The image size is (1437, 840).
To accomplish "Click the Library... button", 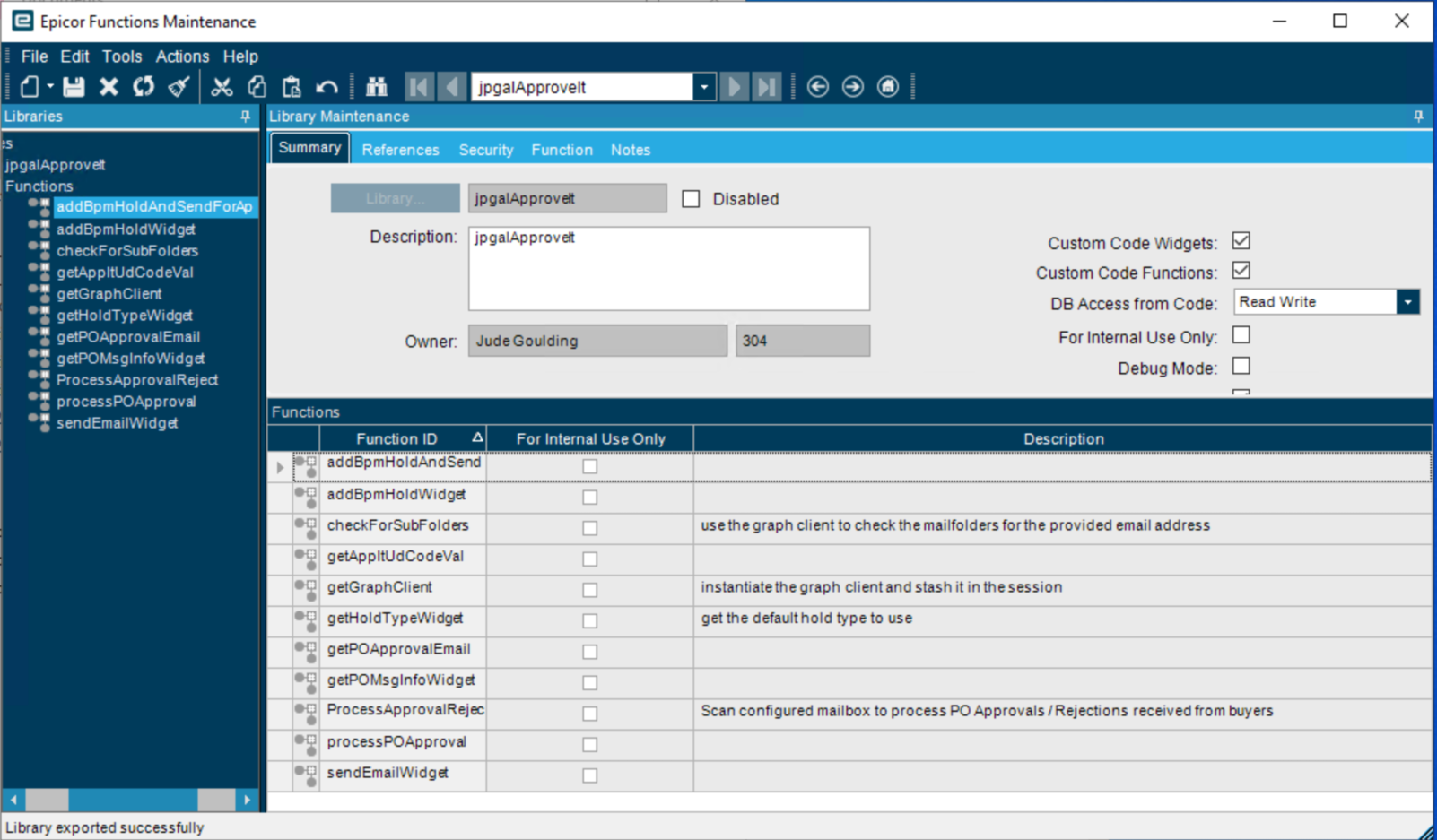I will [x=396, y=198].
